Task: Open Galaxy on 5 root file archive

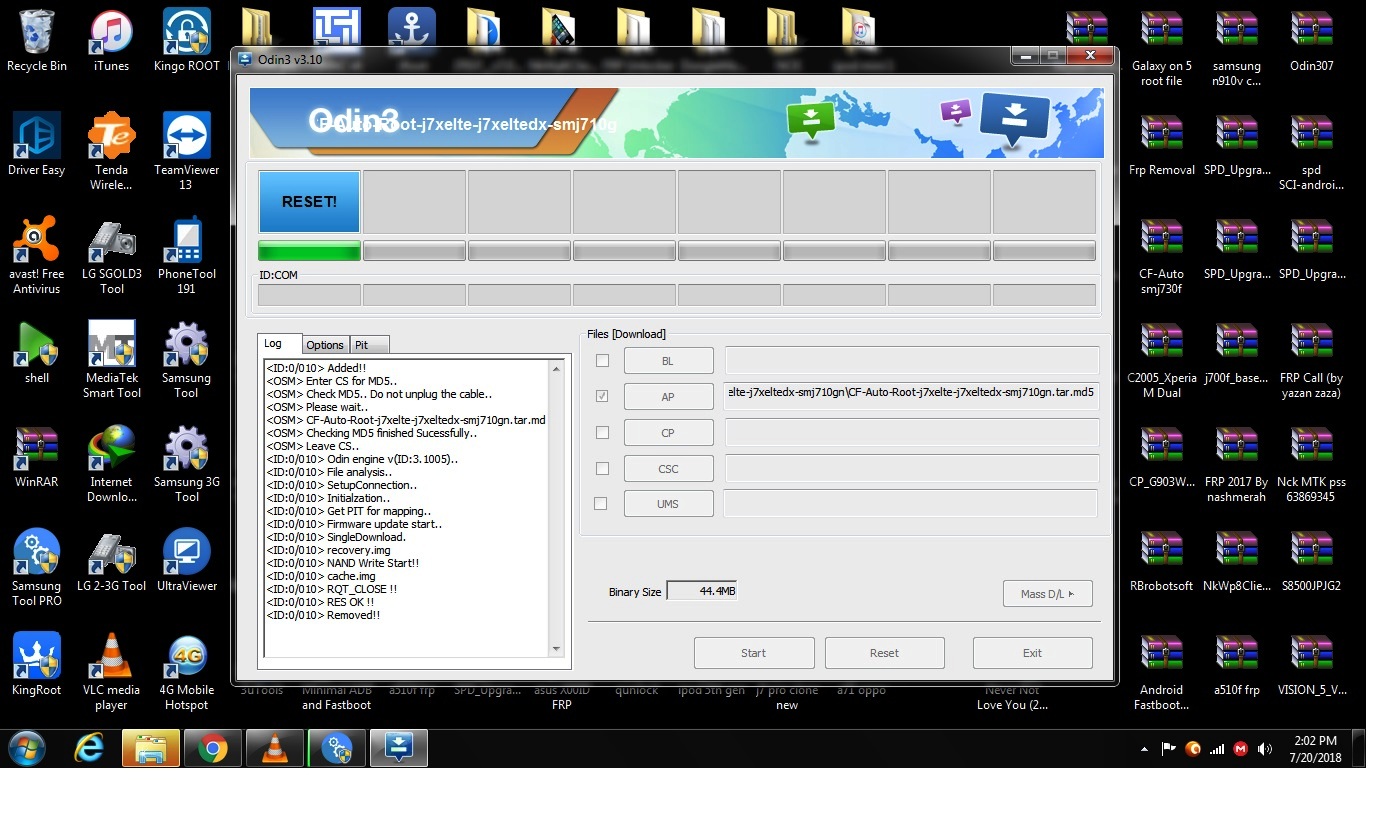Action: (x=1161, y=47)
